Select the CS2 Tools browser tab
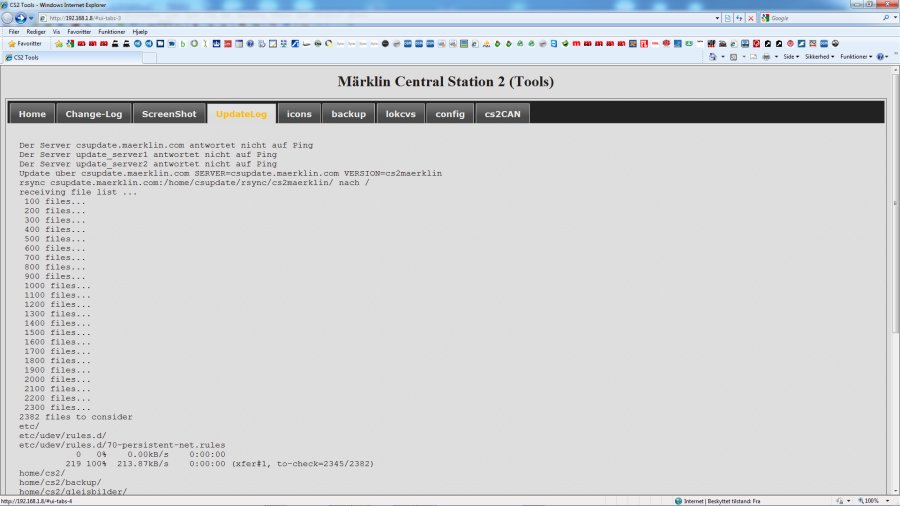Viewport: 900px width, 506px height. (x=71, y=57)
